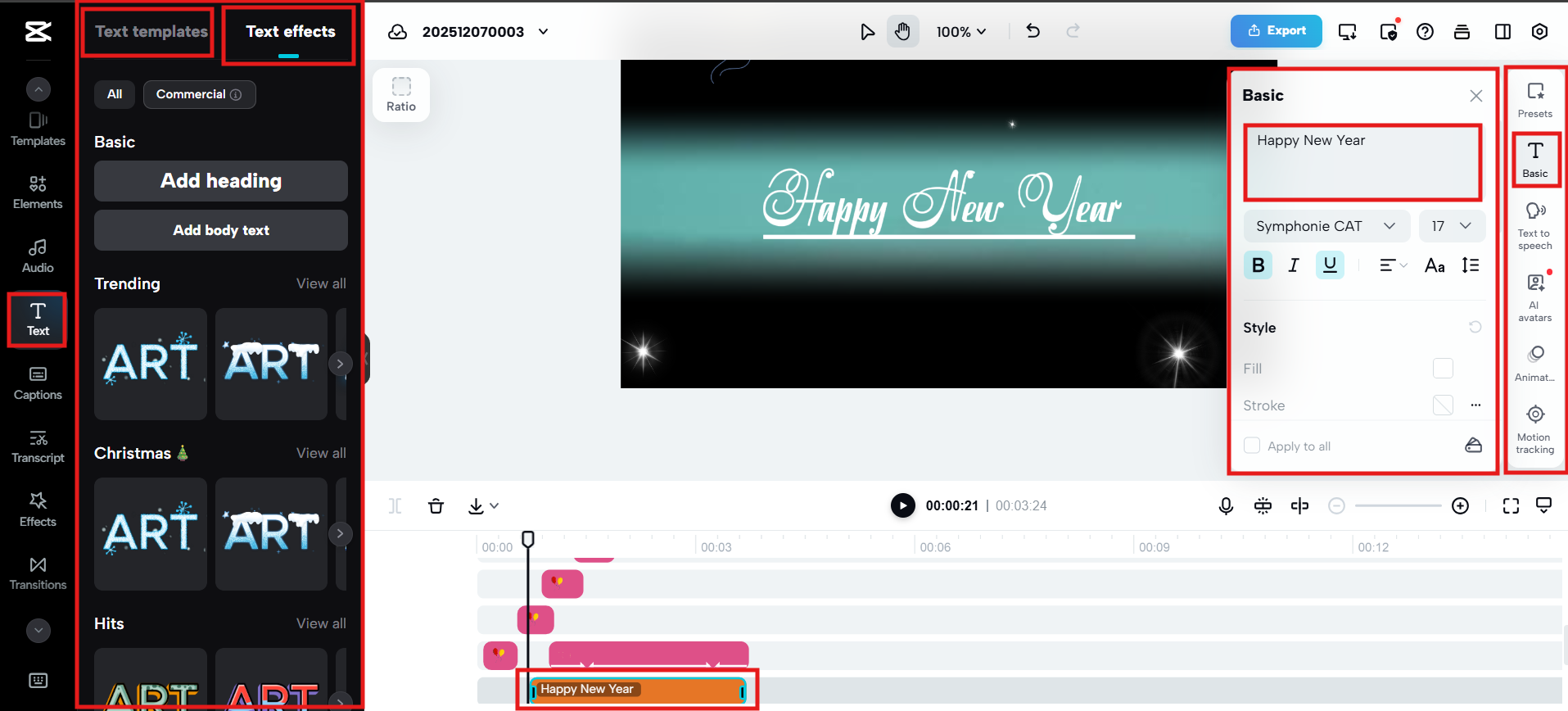
Task: Open keyboard shortcuts icon
Action: [38, 680]
